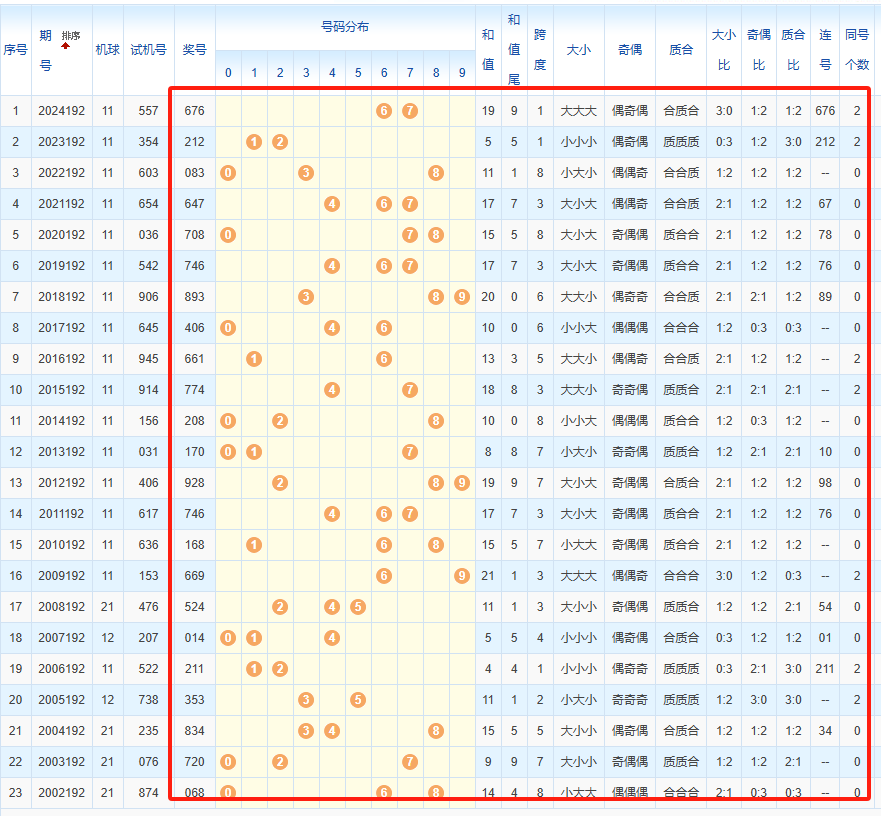Click the 和值 column header
Image resolution: width=881 pixels, height=816 pixels.
click(x=488, y=49)
